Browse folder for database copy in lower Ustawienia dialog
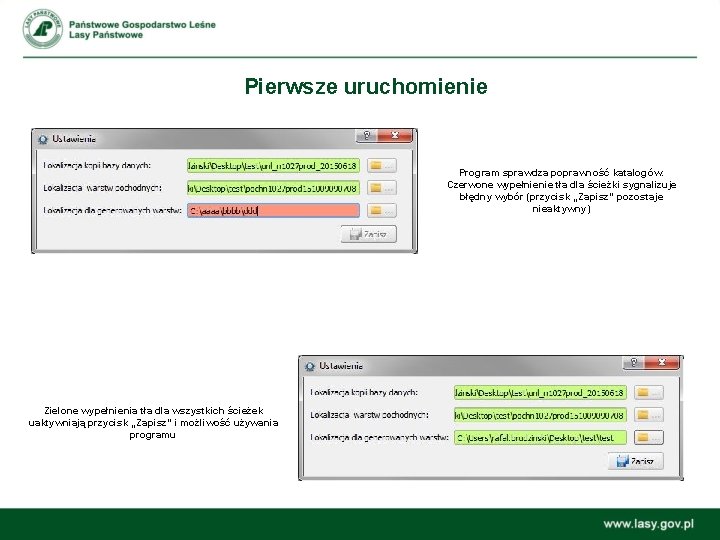Image resolution: width=720 pixels, height=540 pixels. 649,393
